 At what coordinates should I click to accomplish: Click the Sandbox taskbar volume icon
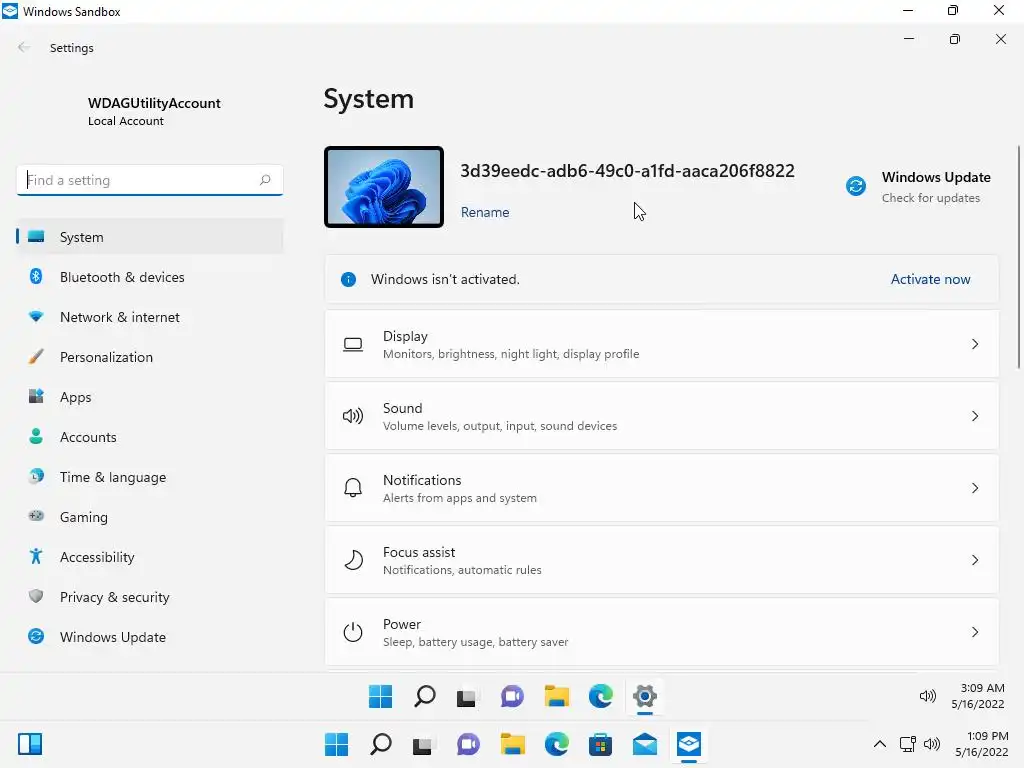(x=927, y=696)
